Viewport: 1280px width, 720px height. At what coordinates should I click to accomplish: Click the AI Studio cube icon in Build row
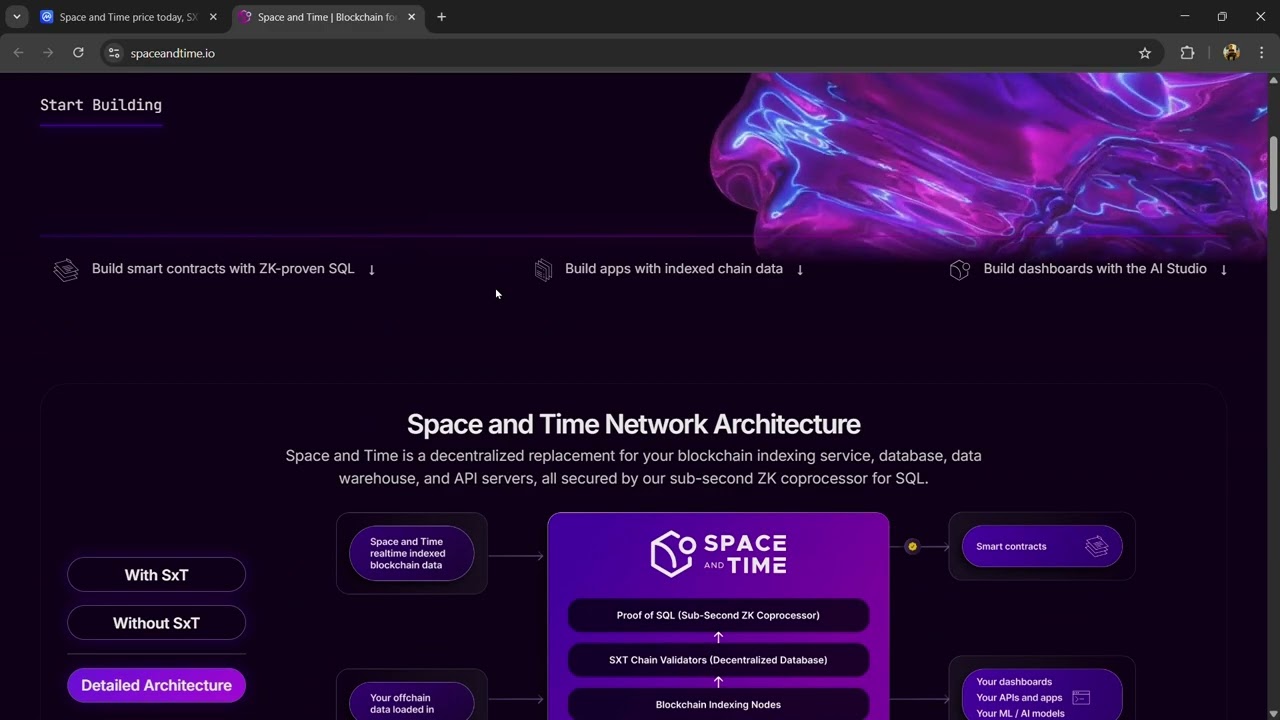[960, 270]
